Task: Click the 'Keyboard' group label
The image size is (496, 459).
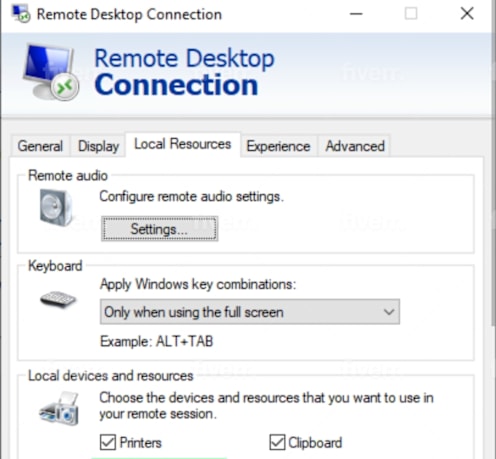Action: point(55,266)
